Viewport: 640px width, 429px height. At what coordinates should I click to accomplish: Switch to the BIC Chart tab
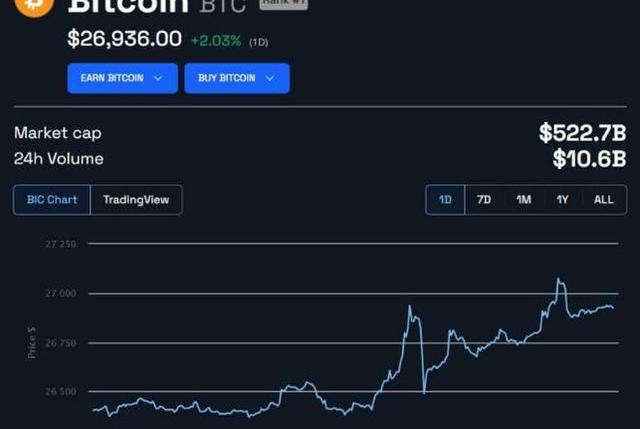[x=52, y=200]
